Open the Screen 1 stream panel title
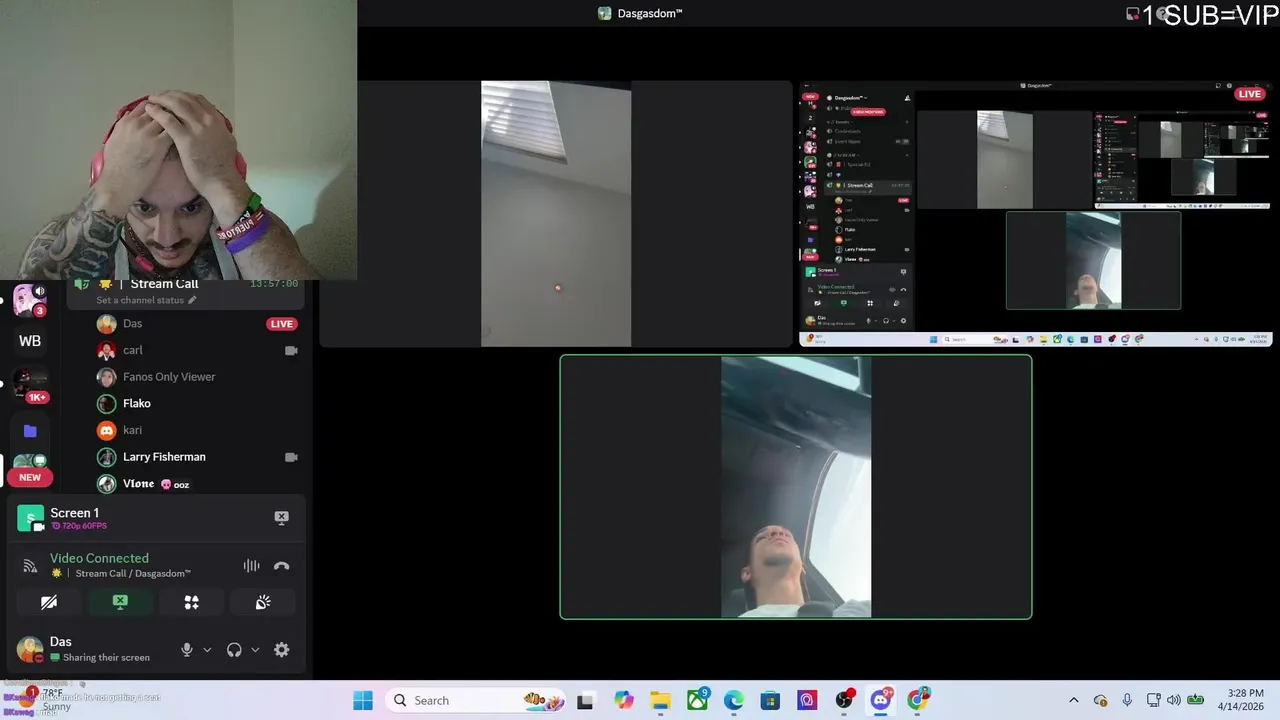 75,513
